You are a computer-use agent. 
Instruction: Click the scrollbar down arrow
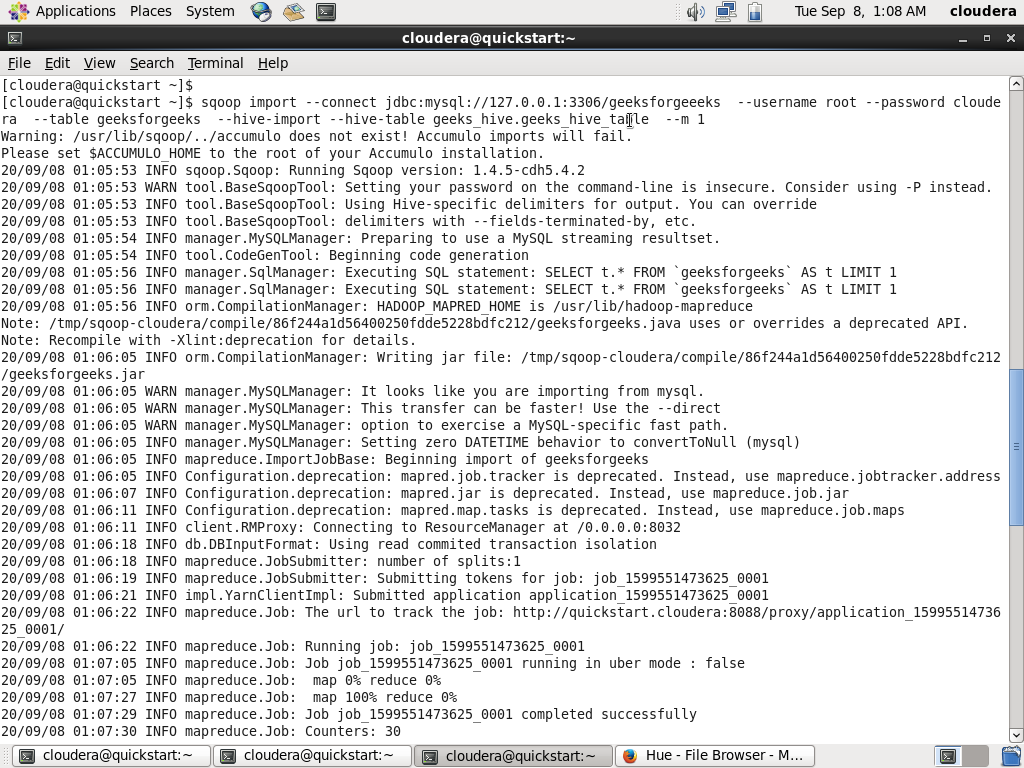(1016, 735)
